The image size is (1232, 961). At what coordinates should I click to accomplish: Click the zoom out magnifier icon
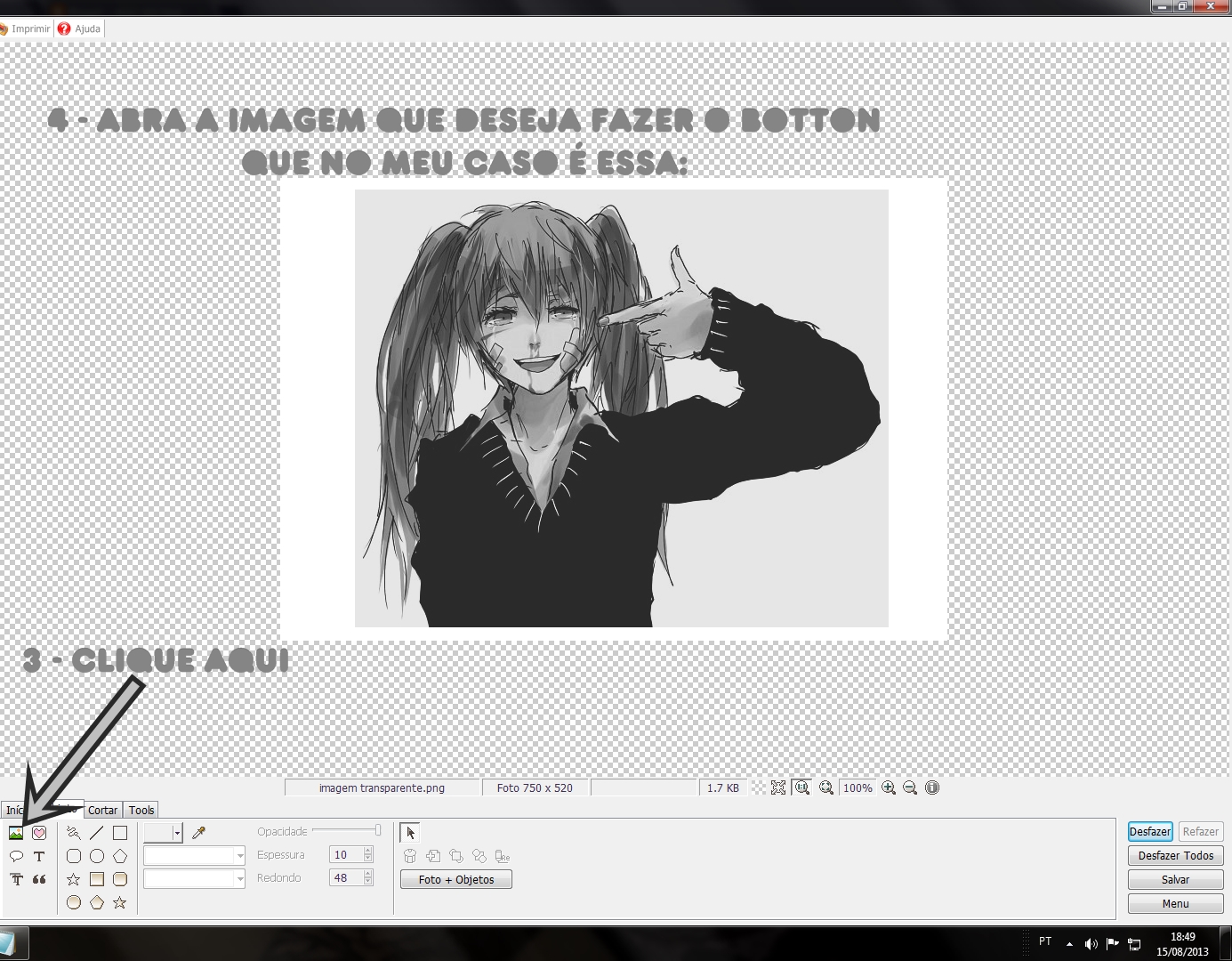coord(910,787)
